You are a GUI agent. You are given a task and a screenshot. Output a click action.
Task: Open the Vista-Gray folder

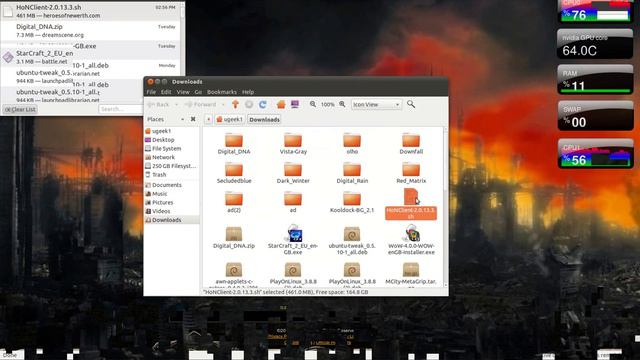point(293,144)
